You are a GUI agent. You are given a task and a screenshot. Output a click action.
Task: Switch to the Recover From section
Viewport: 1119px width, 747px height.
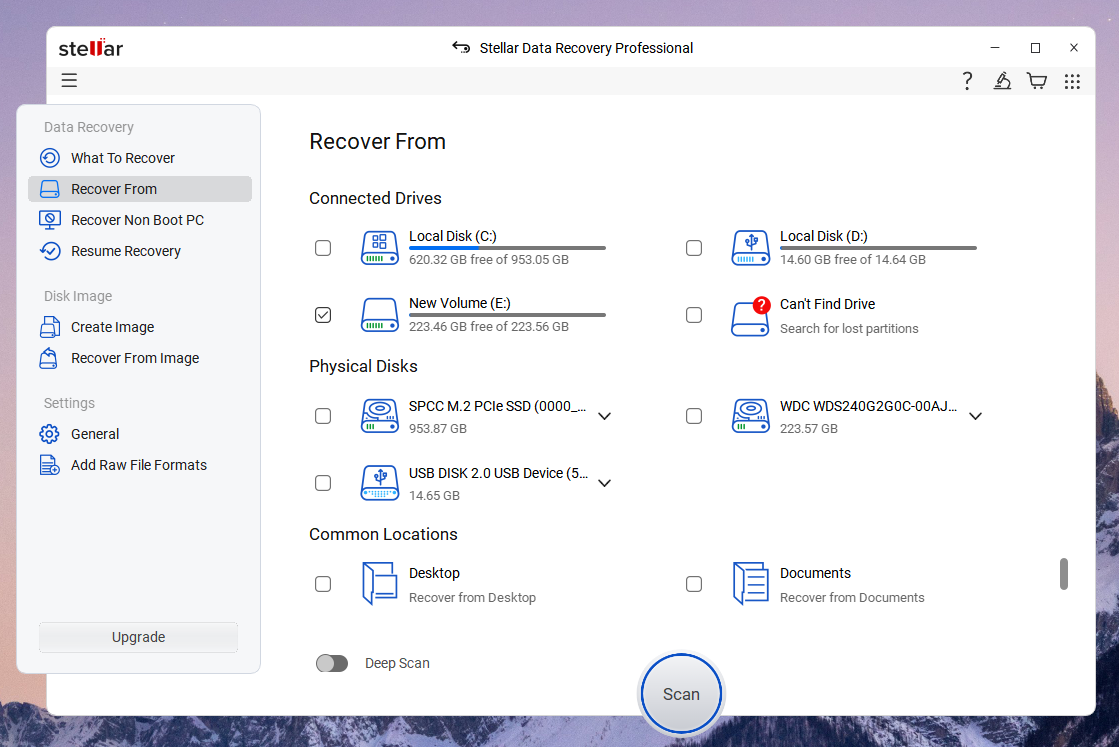[x=113, y=188]
